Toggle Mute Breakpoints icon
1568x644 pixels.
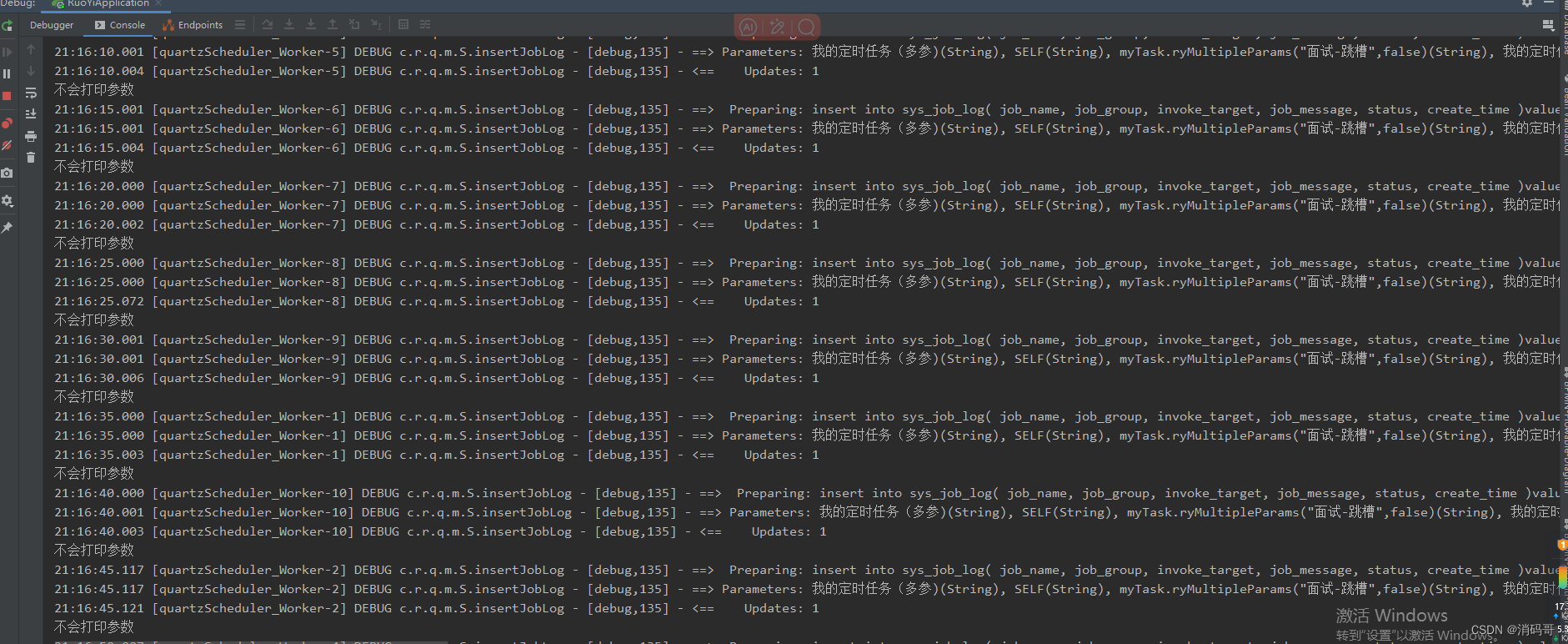tap(7, 144)
